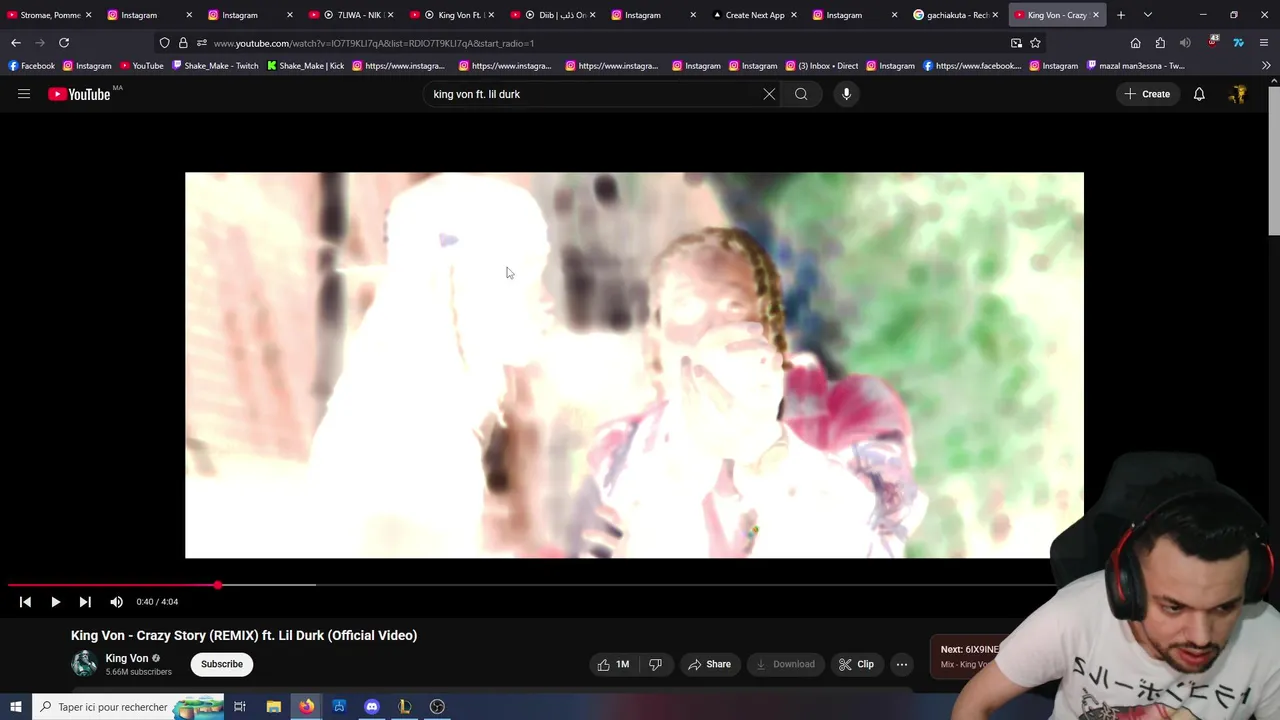Open the blue toolbar extension icon
The width and height of the screenshot is (1280, 720).
click(1238, 43)
